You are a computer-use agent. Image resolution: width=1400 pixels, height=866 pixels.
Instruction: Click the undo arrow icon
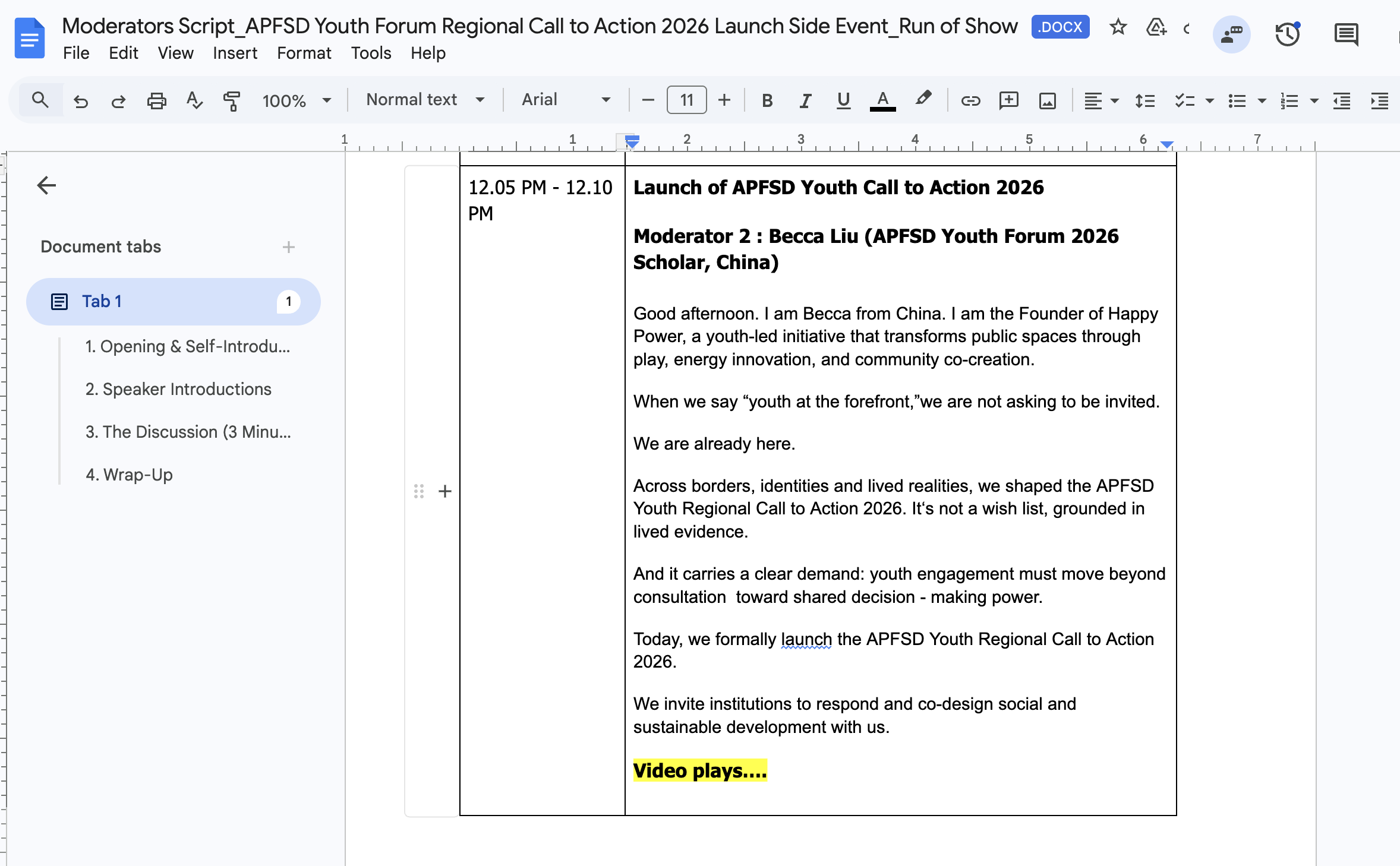point(81,100)
